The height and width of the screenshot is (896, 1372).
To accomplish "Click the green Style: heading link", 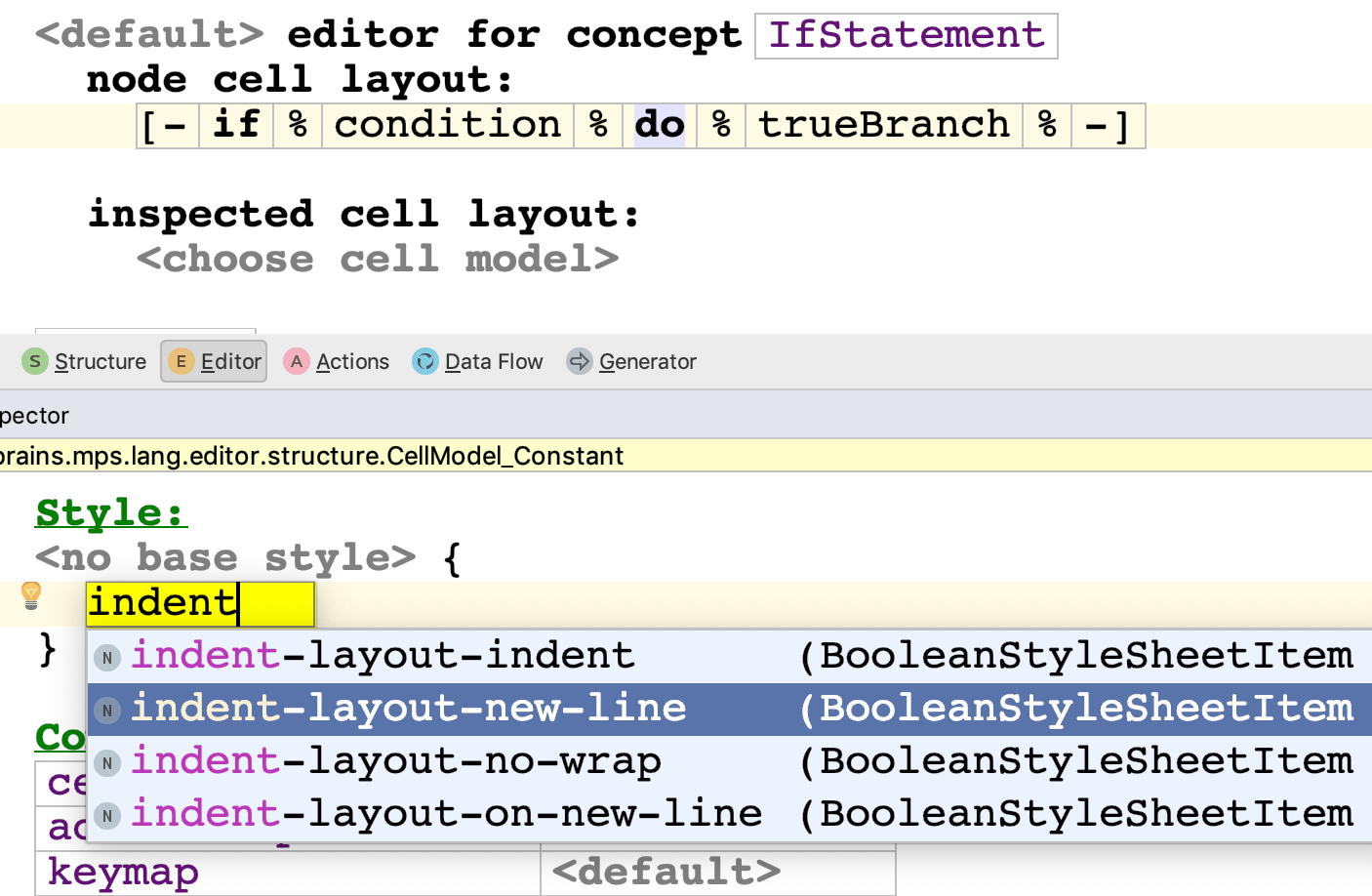I will click(110, 512).
